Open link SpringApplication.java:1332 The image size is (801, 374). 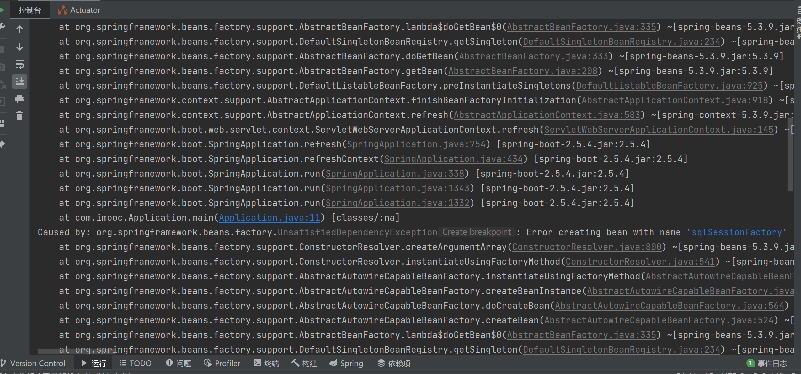pos(397,203)
